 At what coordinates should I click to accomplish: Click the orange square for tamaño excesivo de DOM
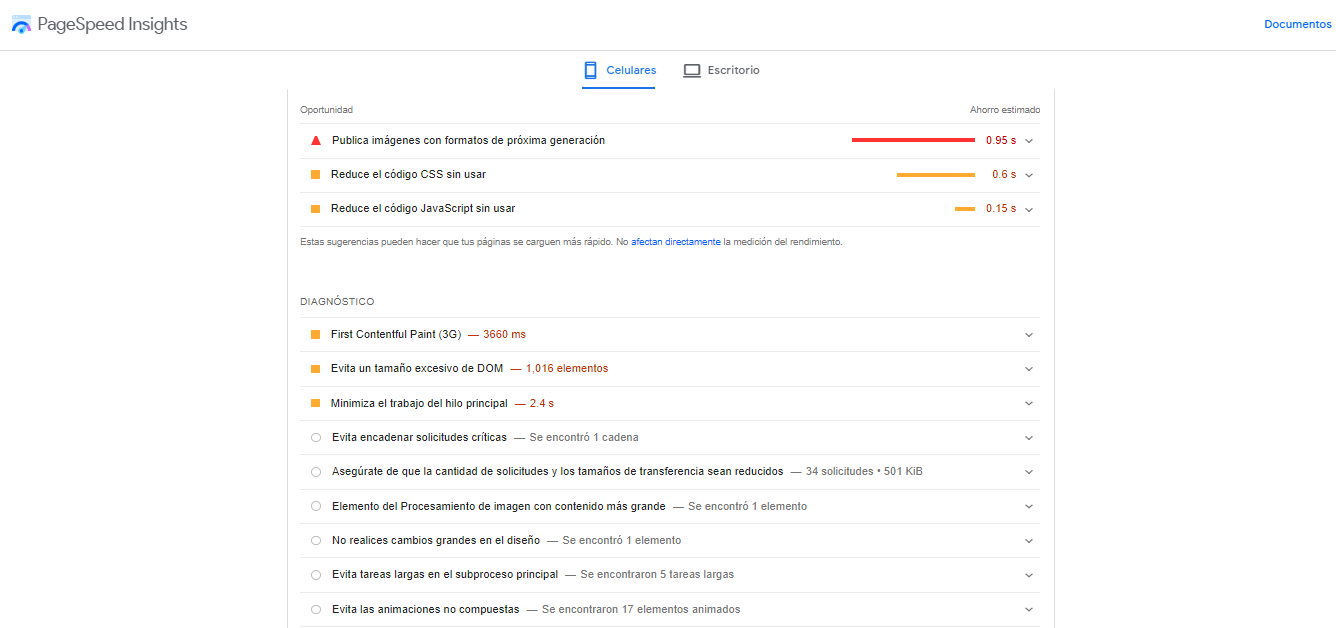(x=315, y=368)
